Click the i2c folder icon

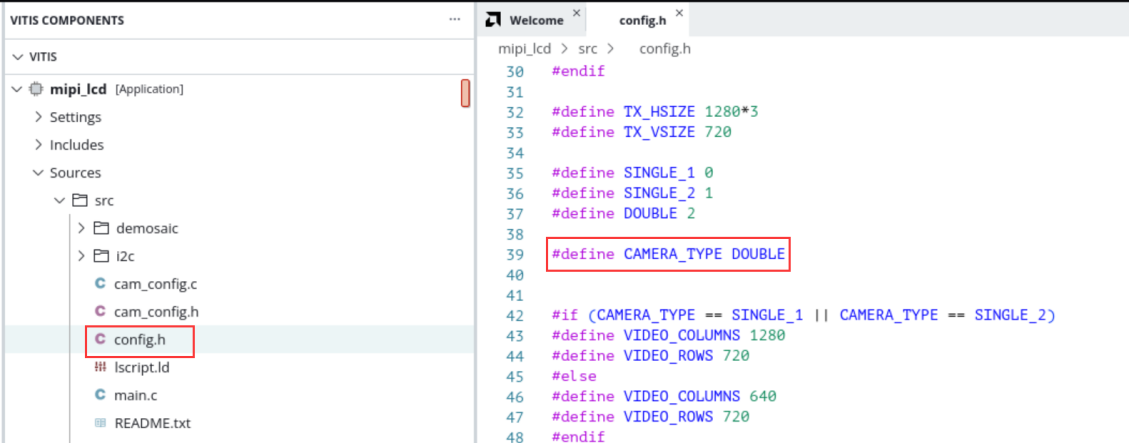coord(102,256)
